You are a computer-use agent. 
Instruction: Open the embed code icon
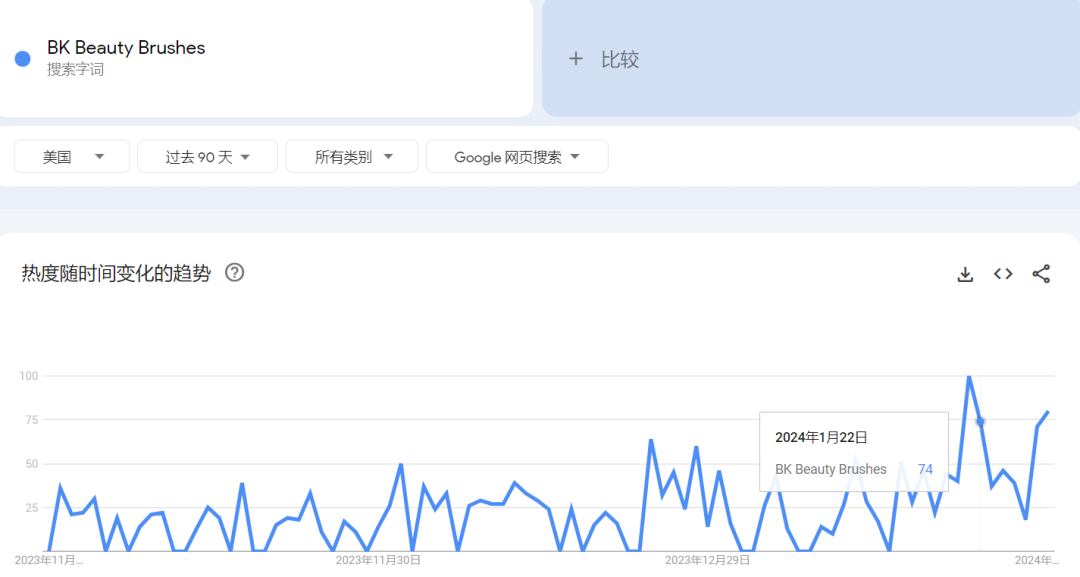(x=1003, y=274)
